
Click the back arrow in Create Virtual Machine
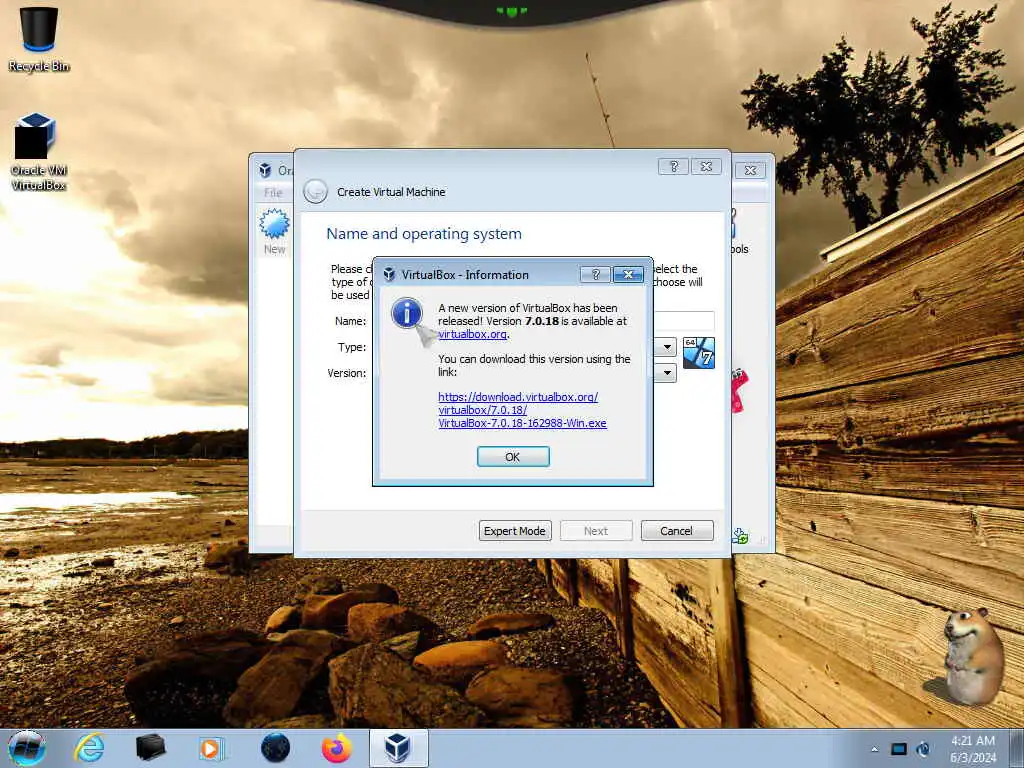pos(315,192)
